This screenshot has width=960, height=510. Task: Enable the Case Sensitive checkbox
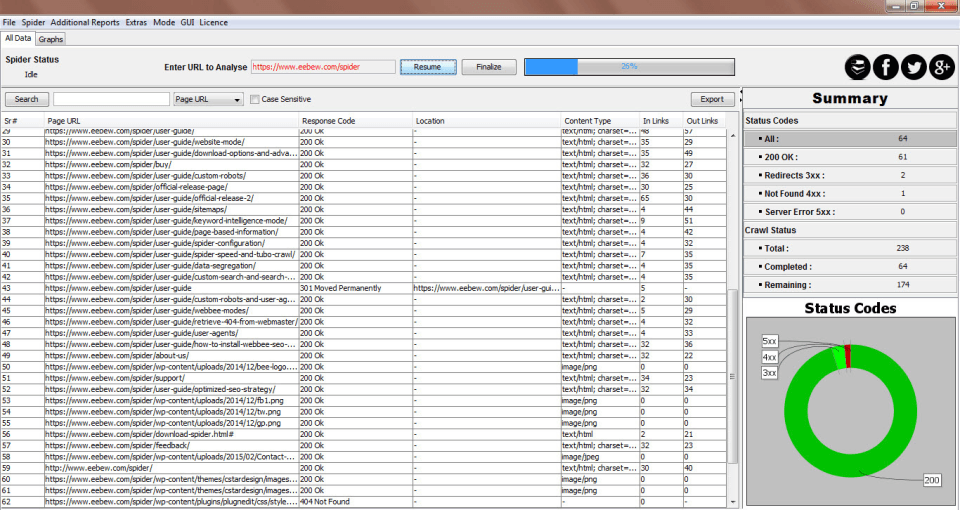coord(255,99)
